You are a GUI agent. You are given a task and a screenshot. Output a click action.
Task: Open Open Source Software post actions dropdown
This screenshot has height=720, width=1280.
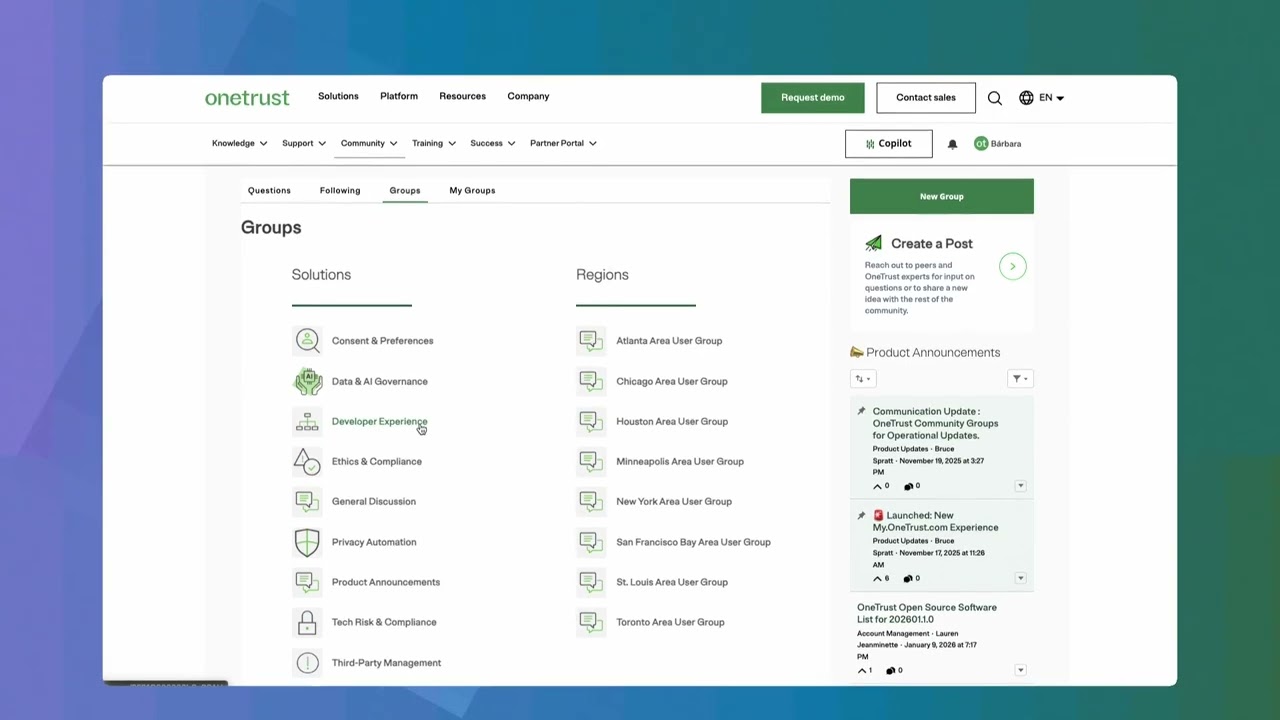pos(1021,670)
